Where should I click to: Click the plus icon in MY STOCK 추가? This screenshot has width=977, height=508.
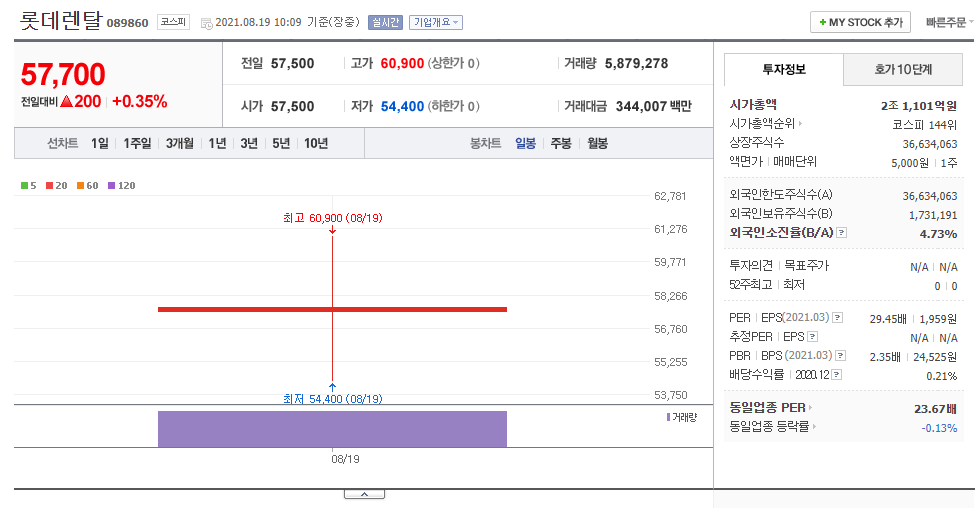tap(822, 22)
